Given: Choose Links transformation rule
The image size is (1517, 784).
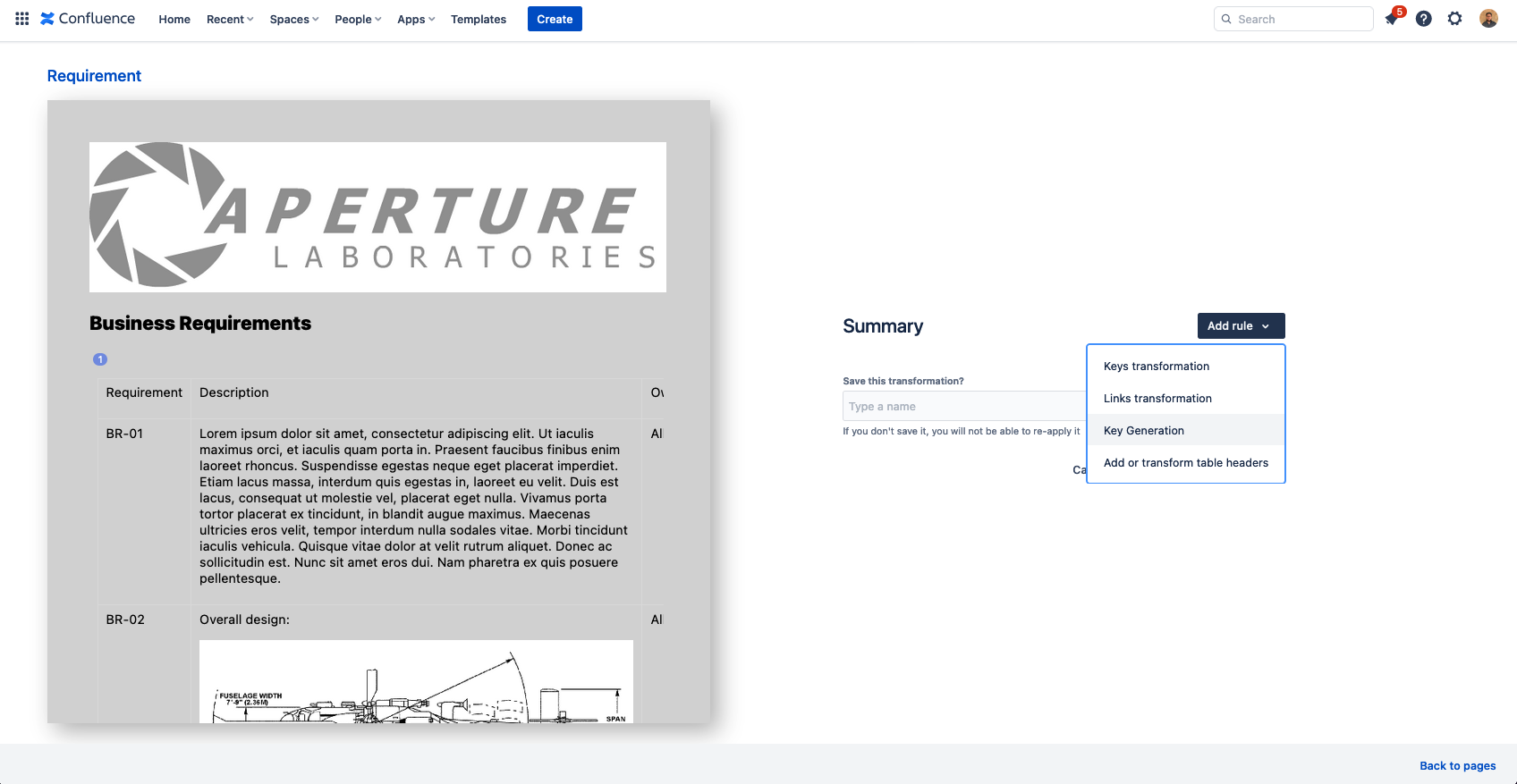Looking at the screenshot, I should tap(1157, 399).
